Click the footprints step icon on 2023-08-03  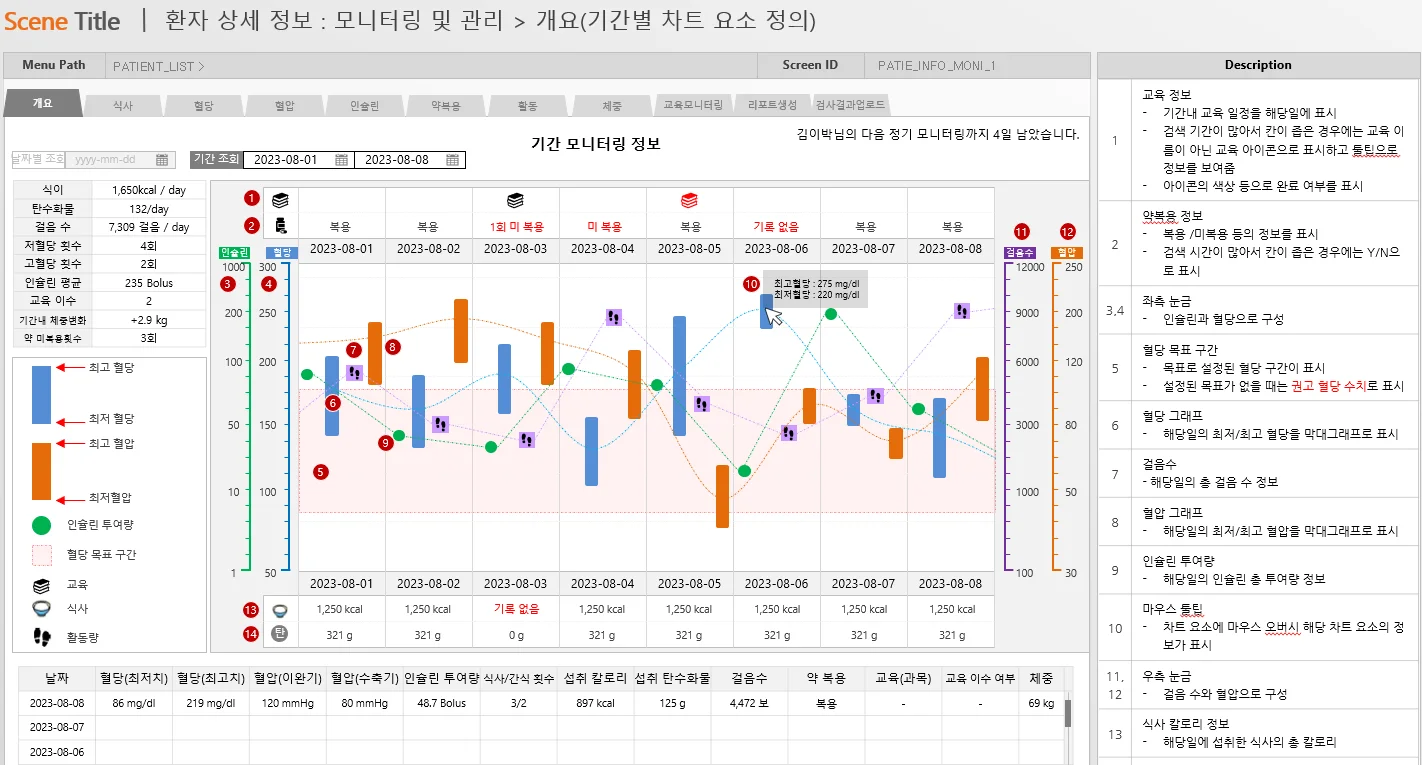tap(527, 440)
